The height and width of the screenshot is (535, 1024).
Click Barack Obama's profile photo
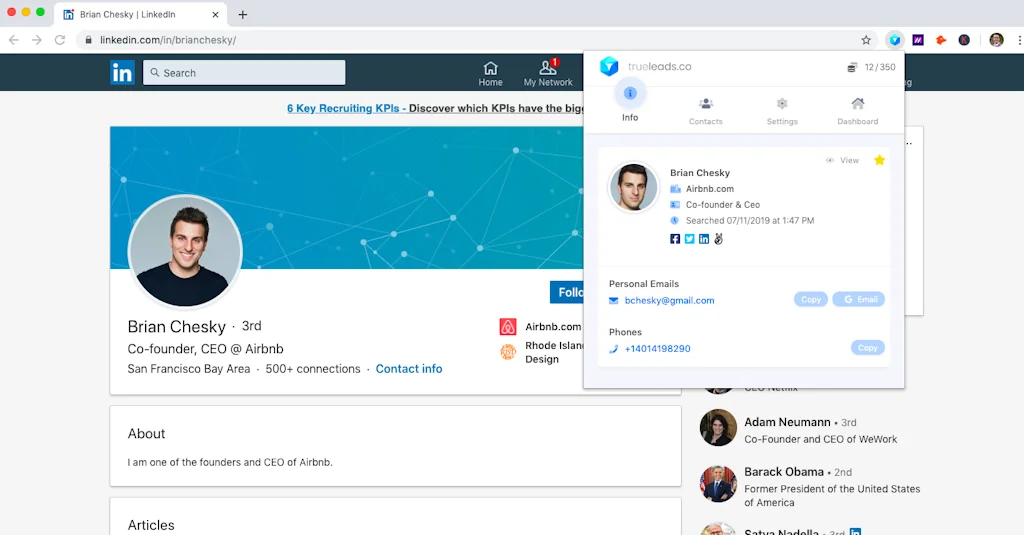tap(718, 484)
